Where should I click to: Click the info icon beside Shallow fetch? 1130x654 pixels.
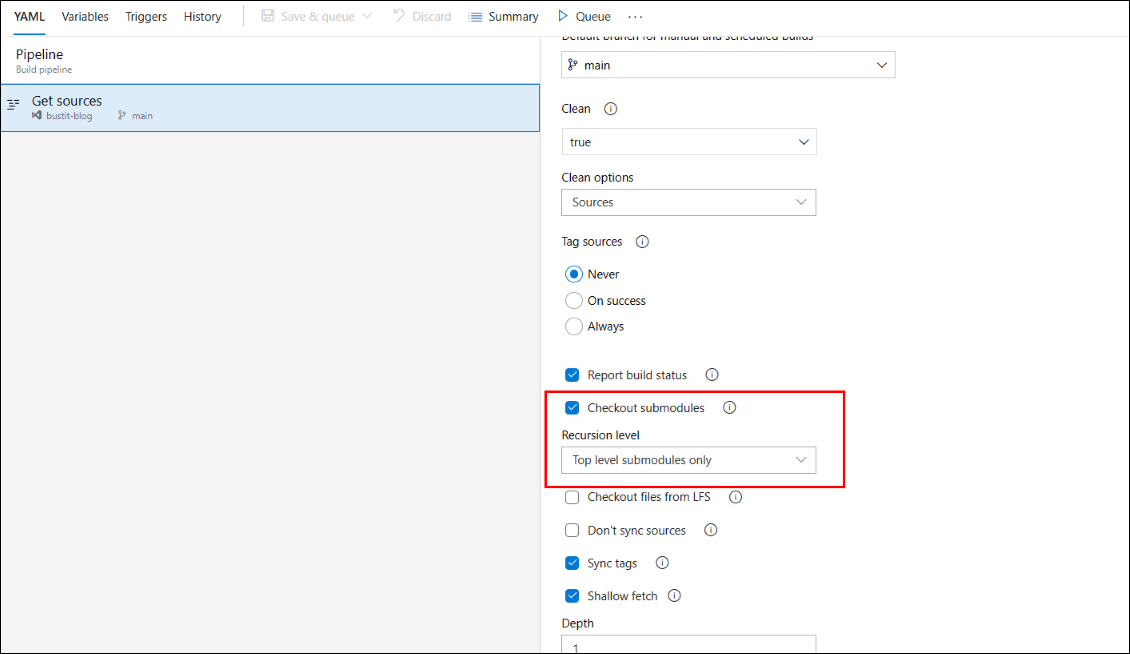[674, 596]
